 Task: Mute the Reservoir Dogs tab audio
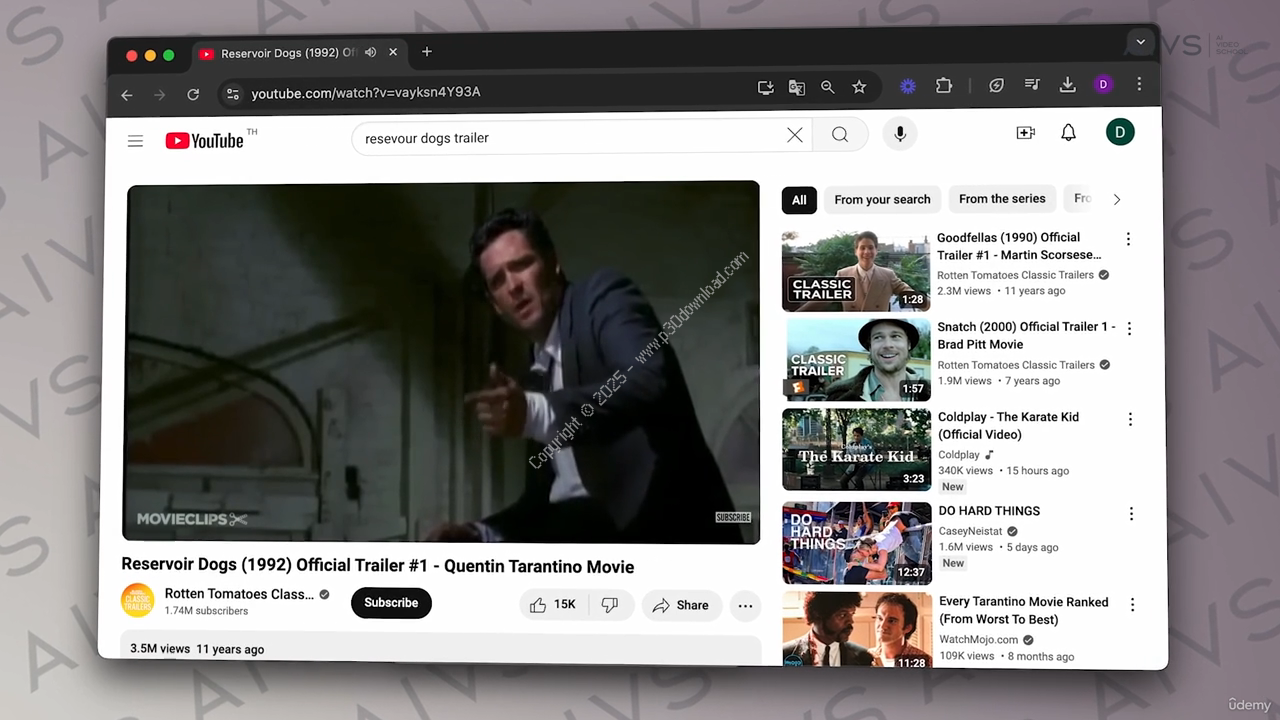tap(371, 52)
